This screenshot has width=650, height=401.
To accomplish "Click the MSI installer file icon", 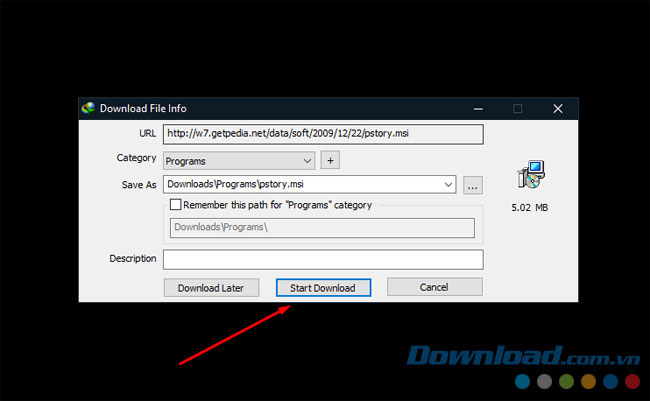I will tap(527, 176).
